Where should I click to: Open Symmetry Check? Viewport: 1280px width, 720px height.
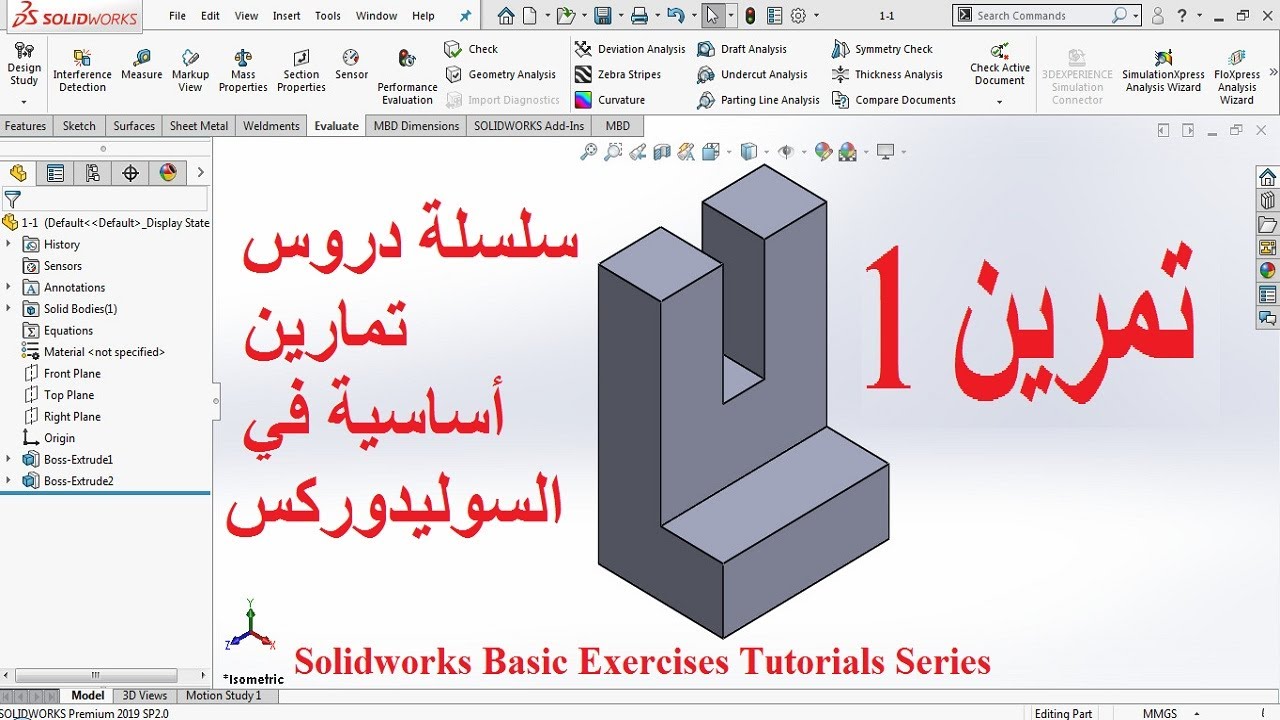click(x=882, y=49)
